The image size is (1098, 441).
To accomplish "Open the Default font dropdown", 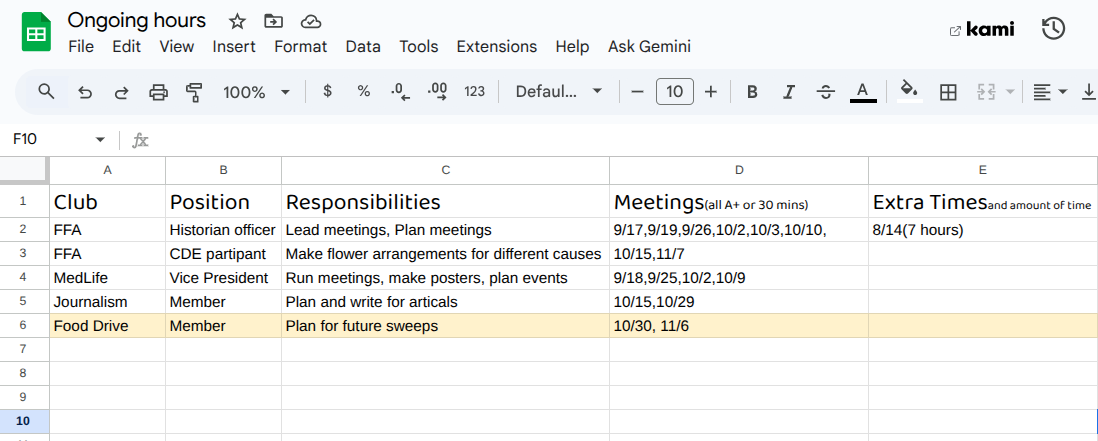I will click(x=558, y=92).
